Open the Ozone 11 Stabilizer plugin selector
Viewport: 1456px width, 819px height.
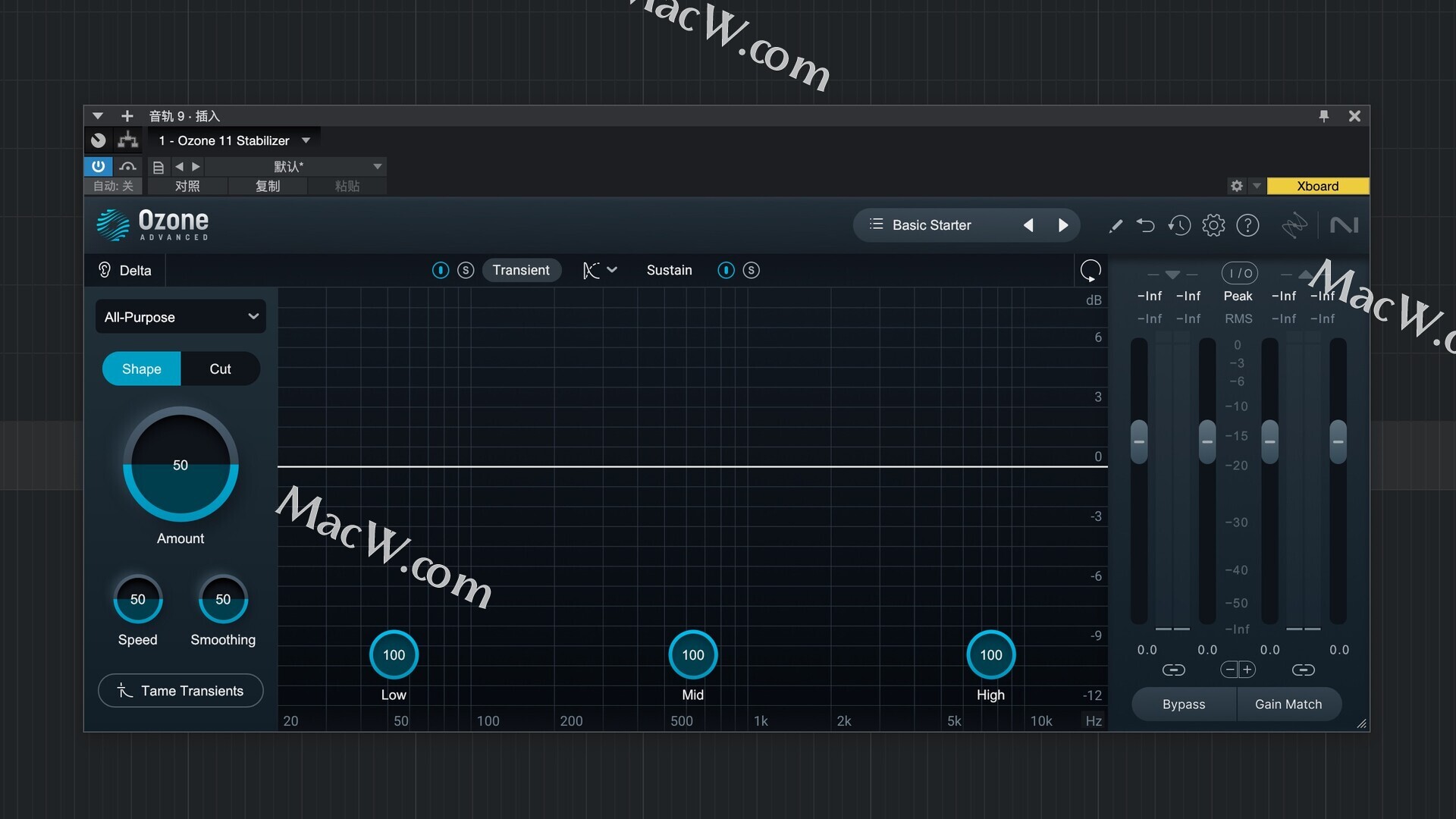(x=234, y=140)
